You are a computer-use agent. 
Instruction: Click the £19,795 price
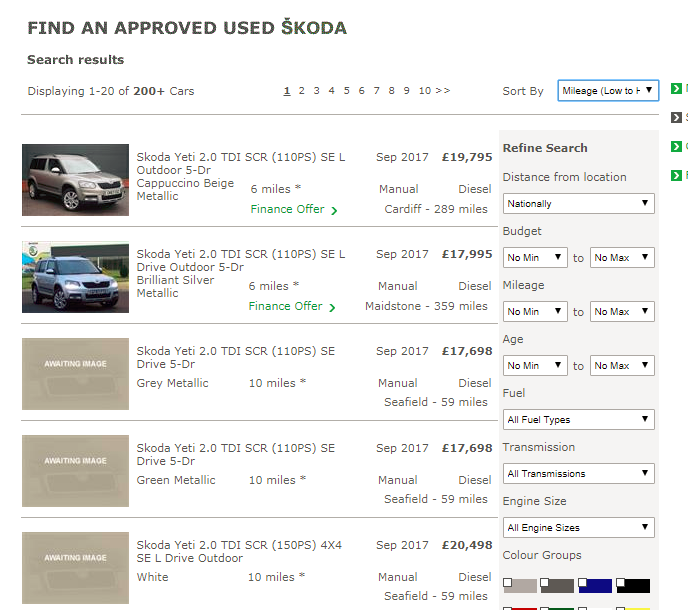467,157
